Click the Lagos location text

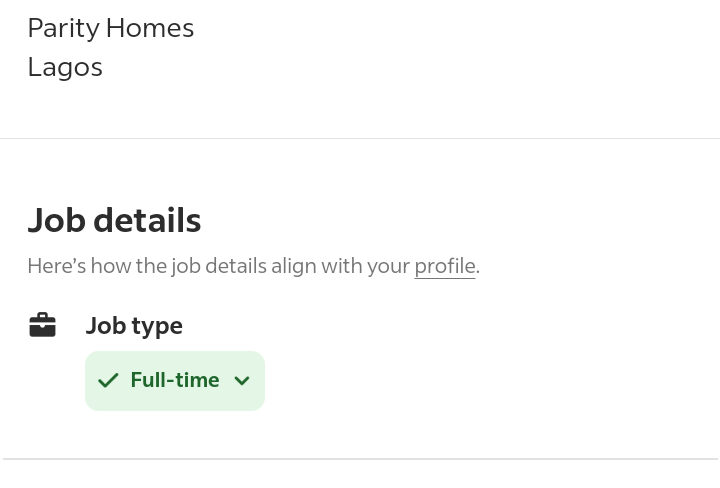point(65,68)
